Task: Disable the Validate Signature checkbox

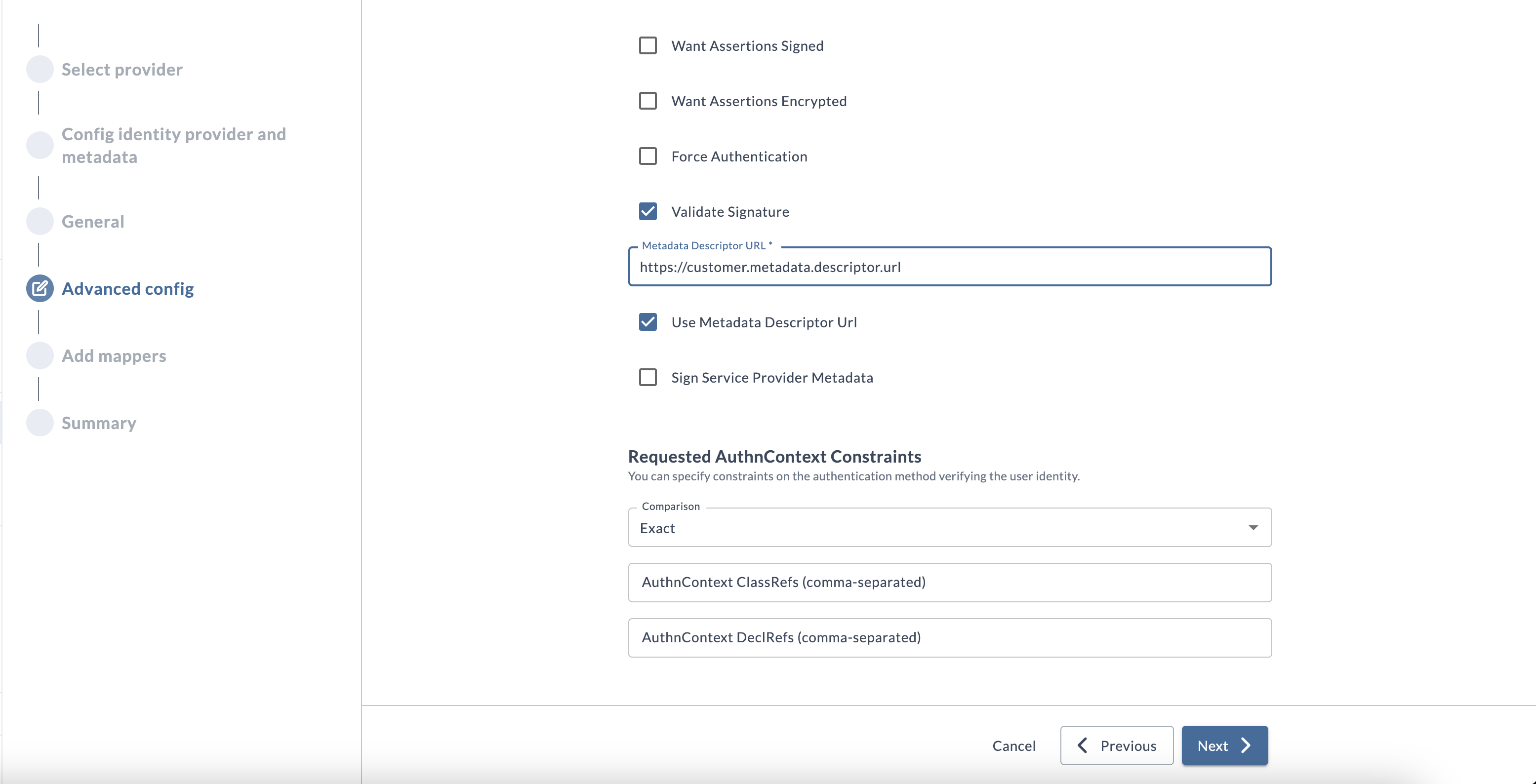Action: [649, 211]
